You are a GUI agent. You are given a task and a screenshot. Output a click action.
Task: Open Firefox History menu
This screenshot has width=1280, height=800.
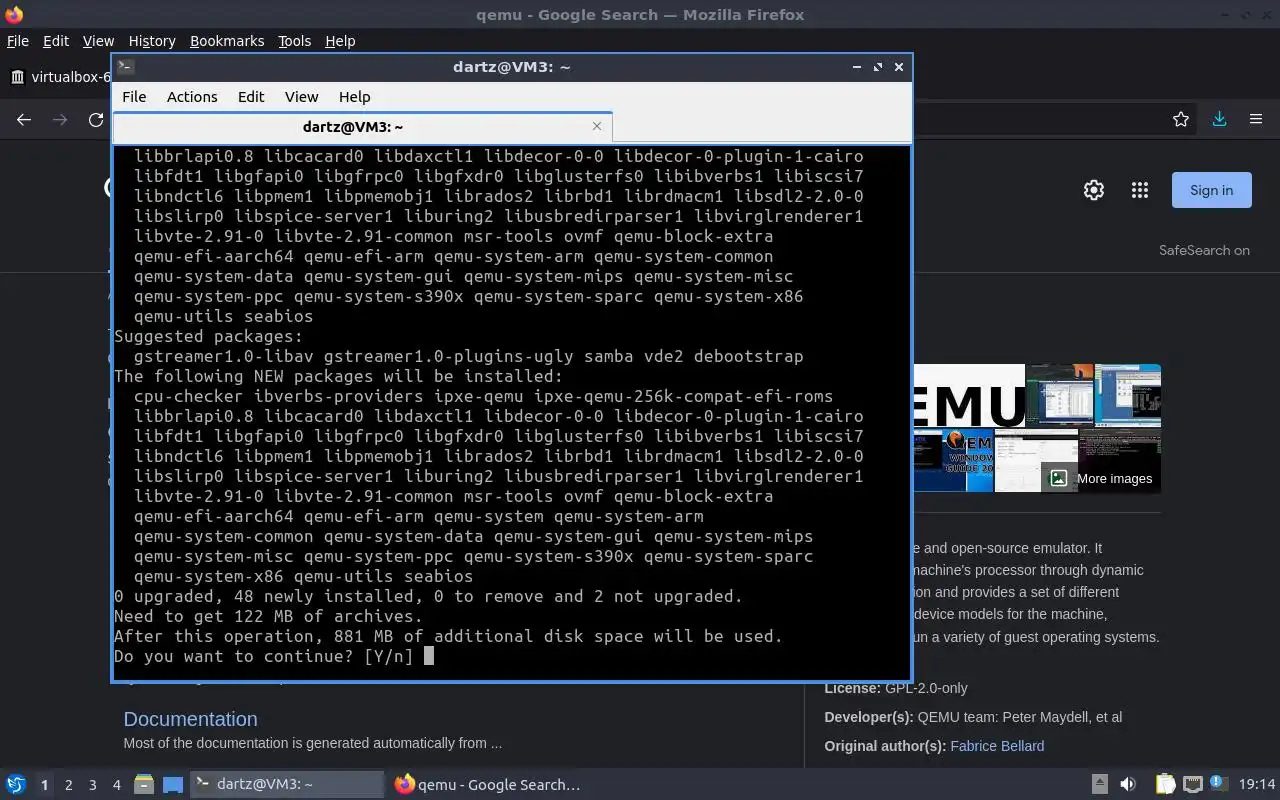152,41
